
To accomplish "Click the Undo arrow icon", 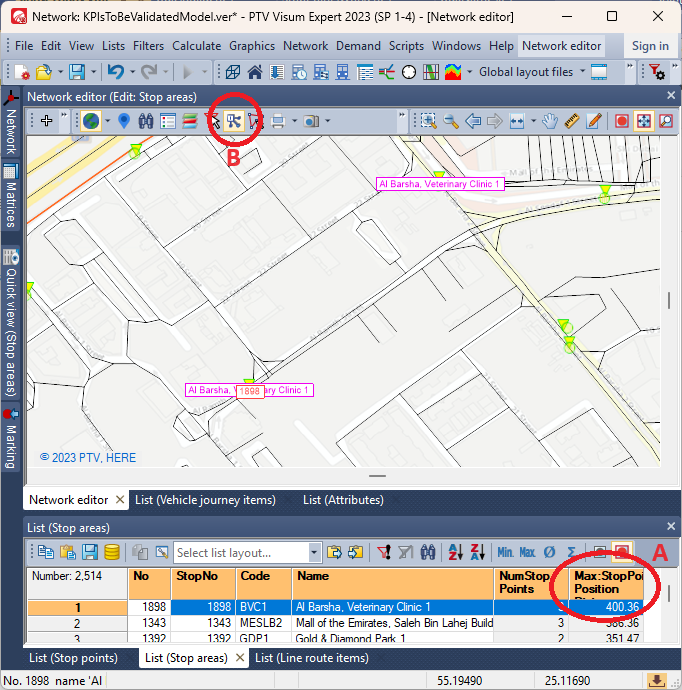I will pos(115,72).
